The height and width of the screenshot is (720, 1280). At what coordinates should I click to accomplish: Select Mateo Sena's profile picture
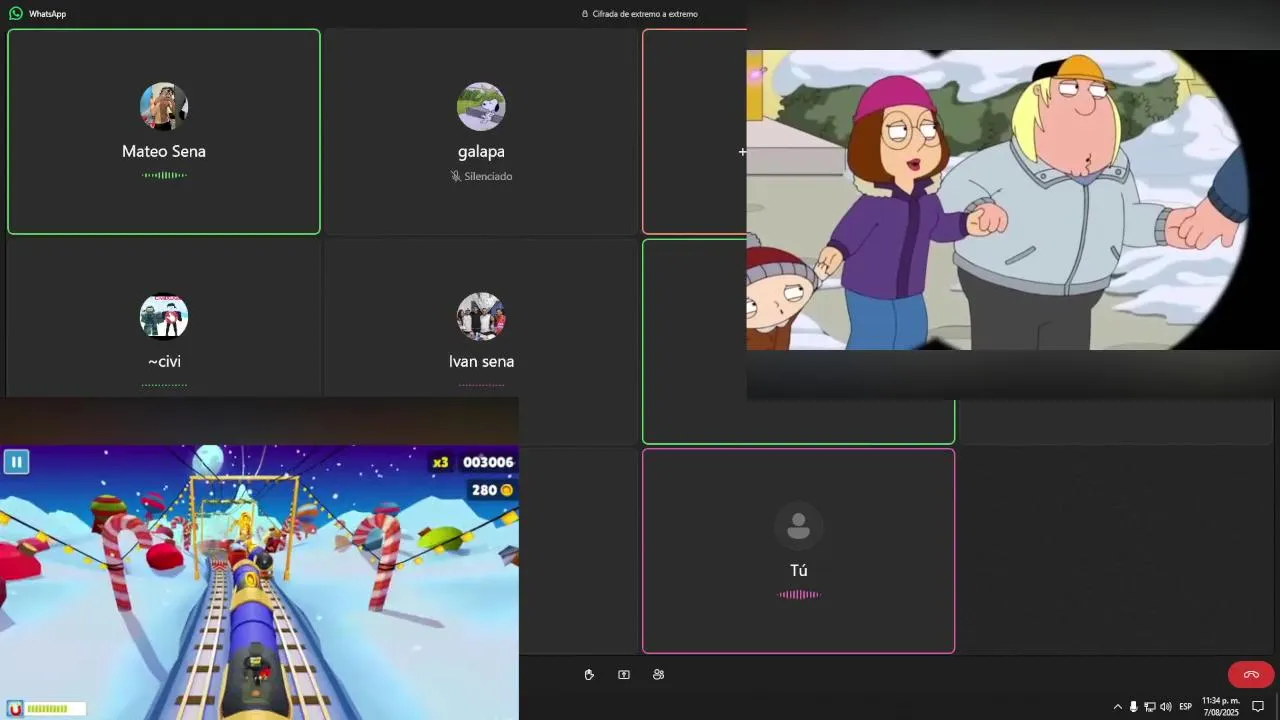click(x=164, y=107)
